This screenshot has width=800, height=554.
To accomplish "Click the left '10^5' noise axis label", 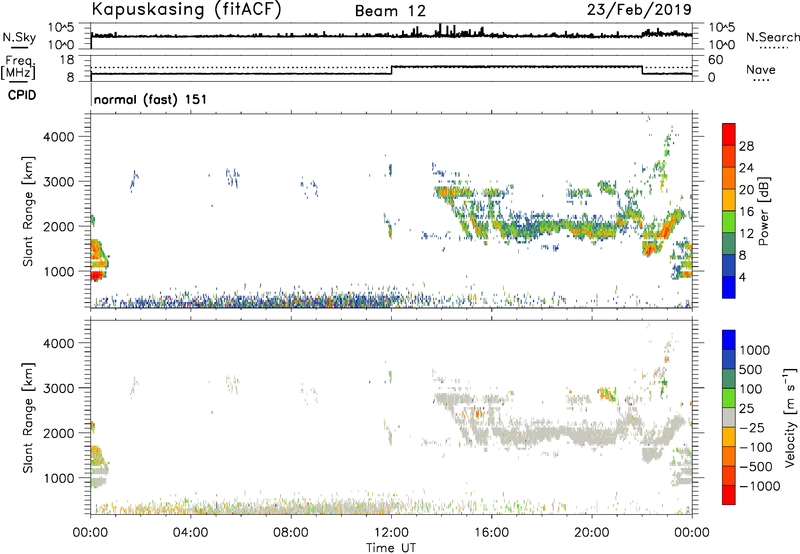I will pyautogui.click(x=61, y=27).
